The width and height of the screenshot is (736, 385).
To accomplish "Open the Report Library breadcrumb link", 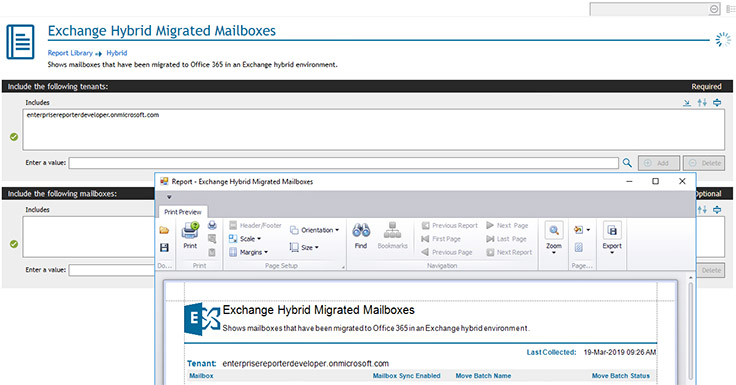I will (70, 53).
